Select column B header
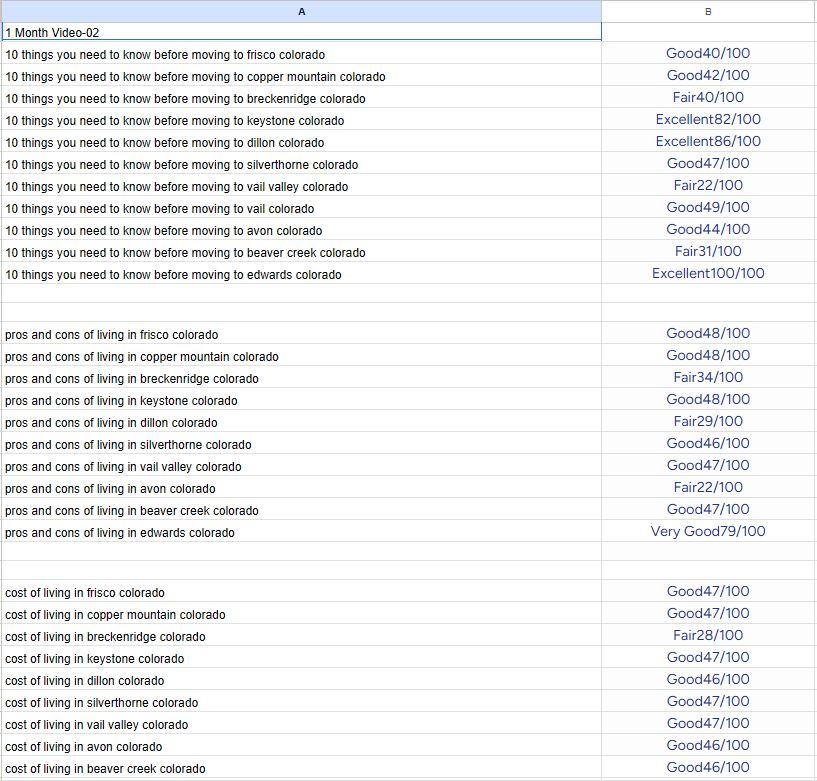Screen dimensions: 817x781 [x=708, y=11]
